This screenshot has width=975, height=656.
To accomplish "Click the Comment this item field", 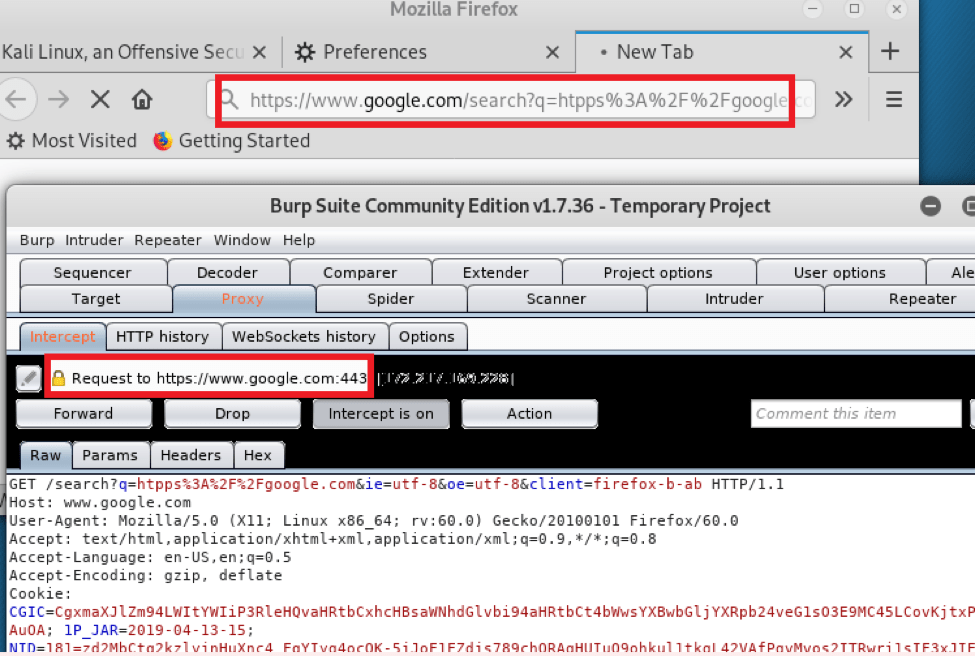I will 856,414.
